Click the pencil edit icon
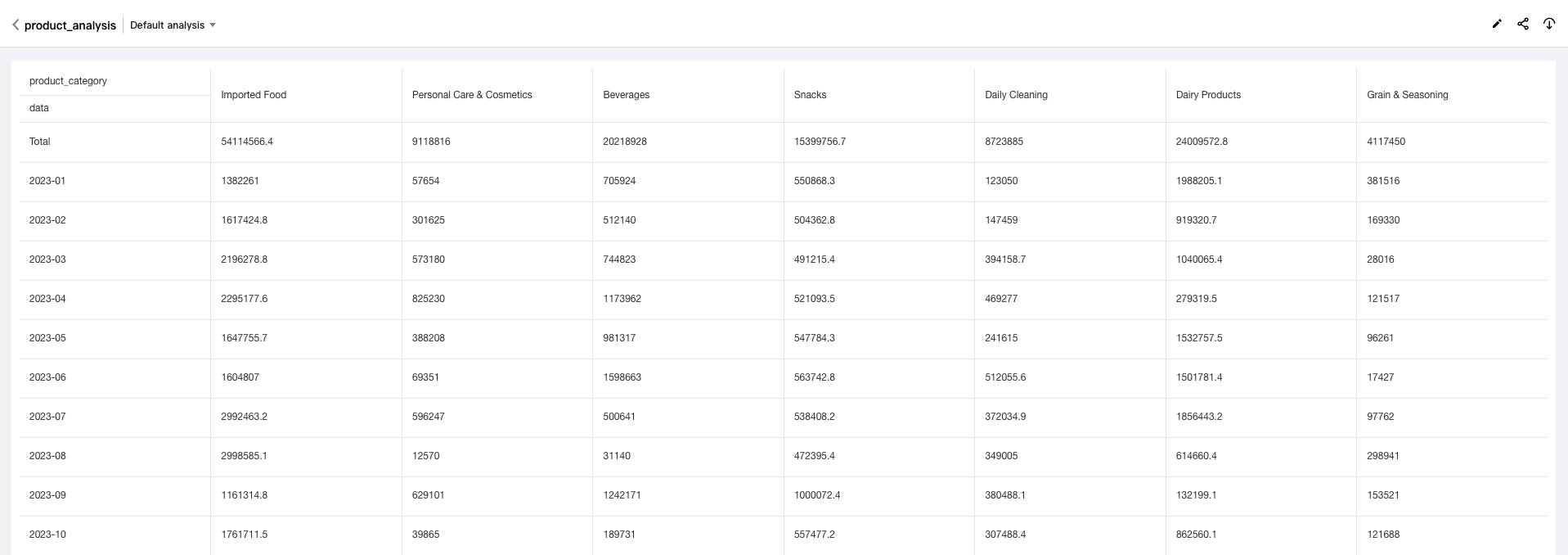The height and width of the screenshot is (555, 1568). (1497, 24)
